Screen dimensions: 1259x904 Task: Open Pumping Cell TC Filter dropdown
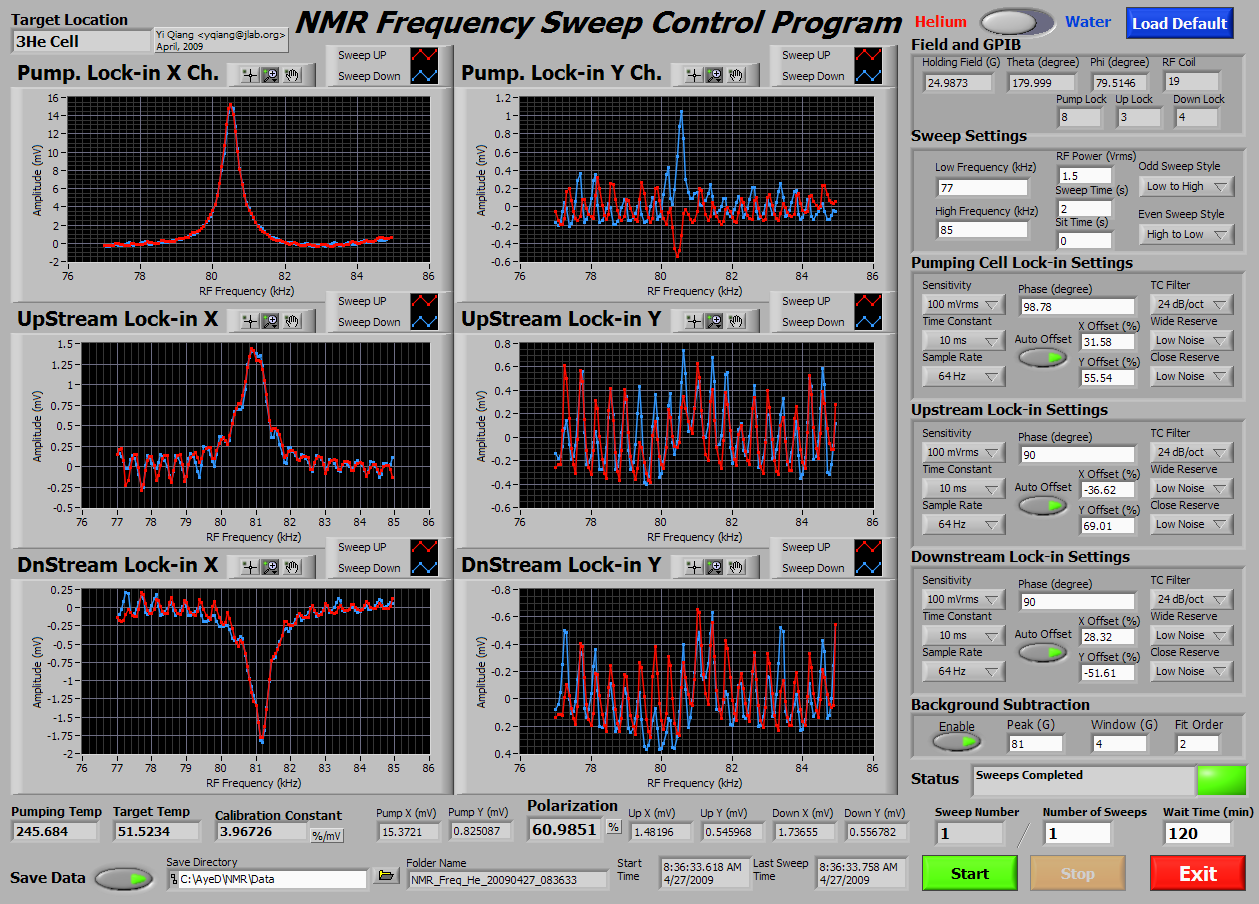point(1192,304)
